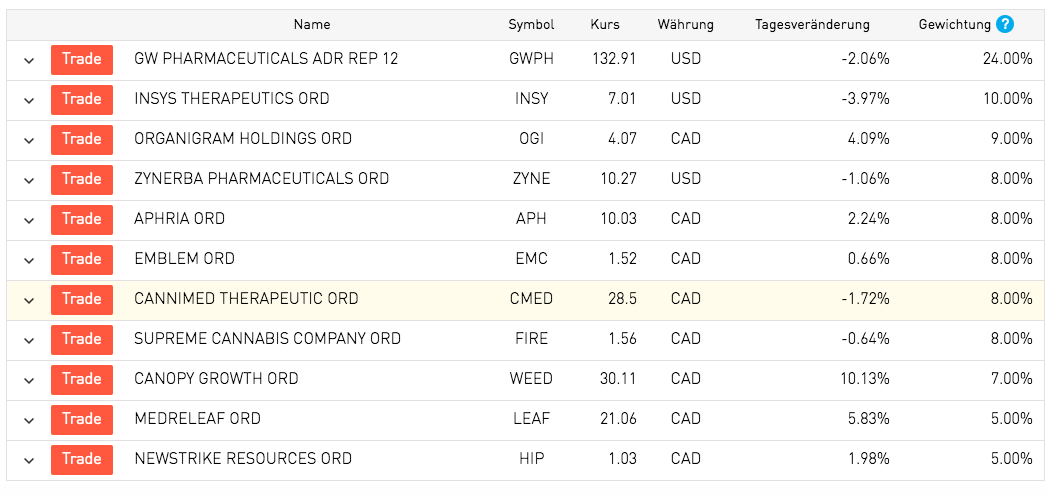The width and height of the screenshot is (1053, 494).
Task: Trade SUPREME CANNABIS COMPANY ORD
Action: [82, 340]
